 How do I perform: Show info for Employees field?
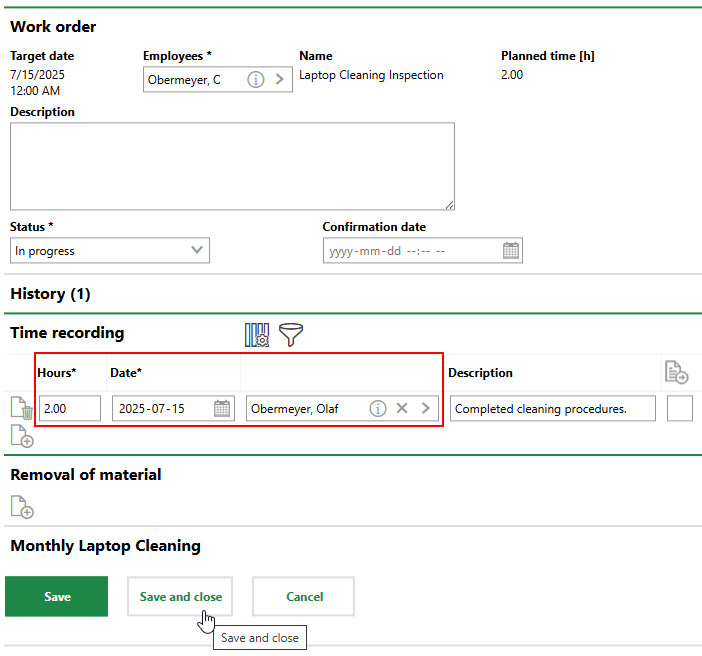256,80
